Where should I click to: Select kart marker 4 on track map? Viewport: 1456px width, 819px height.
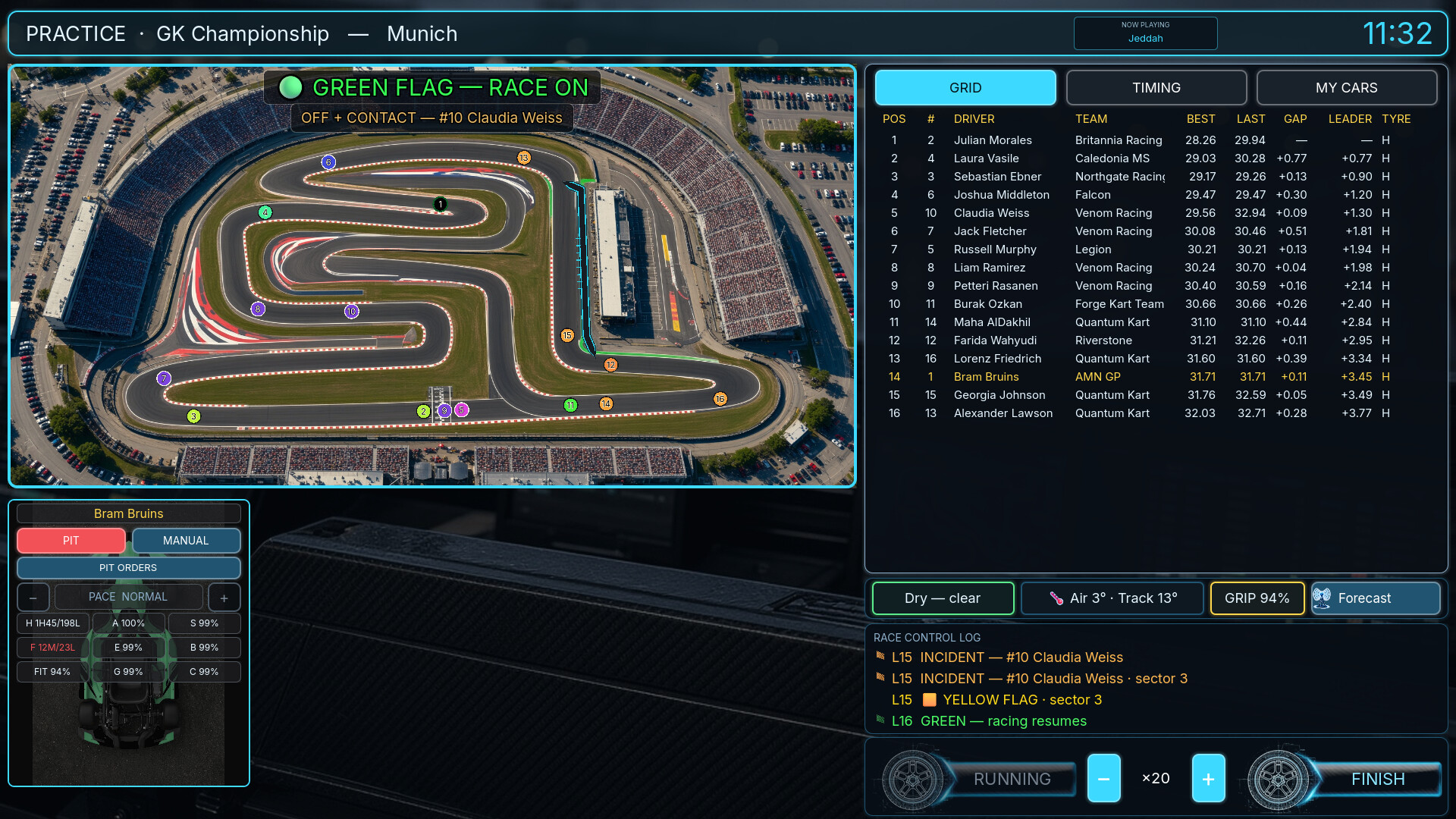tap(265, 212)
